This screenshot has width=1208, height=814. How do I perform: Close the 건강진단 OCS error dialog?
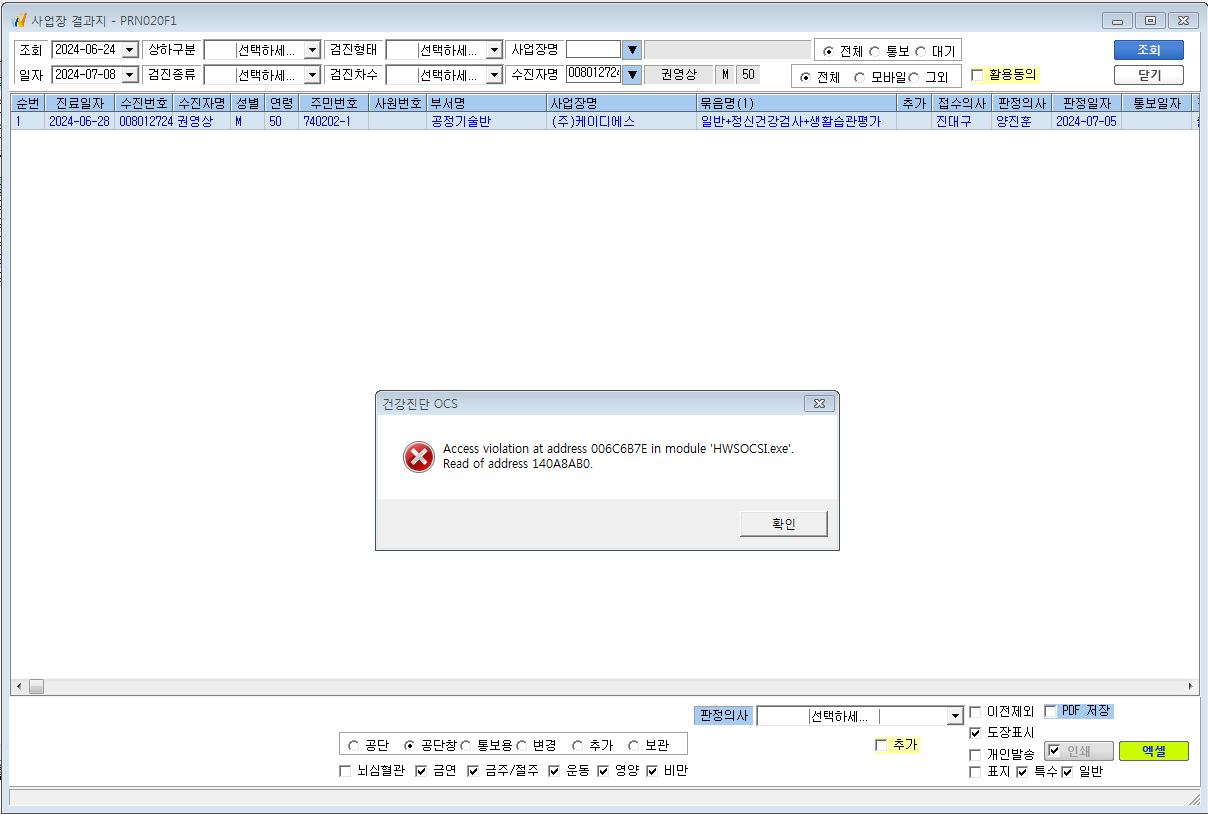pyautogui.click(x=819, y=403)
